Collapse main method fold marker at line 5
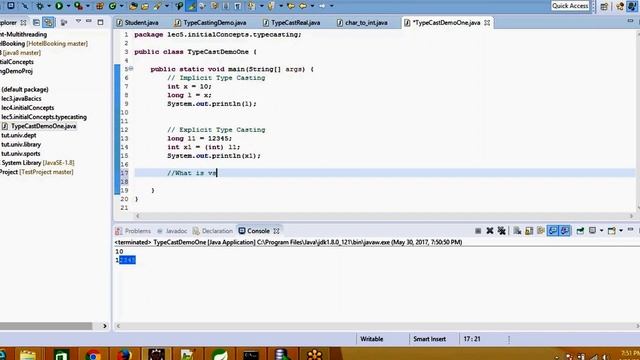640x360 pixels. click(131, 69)
